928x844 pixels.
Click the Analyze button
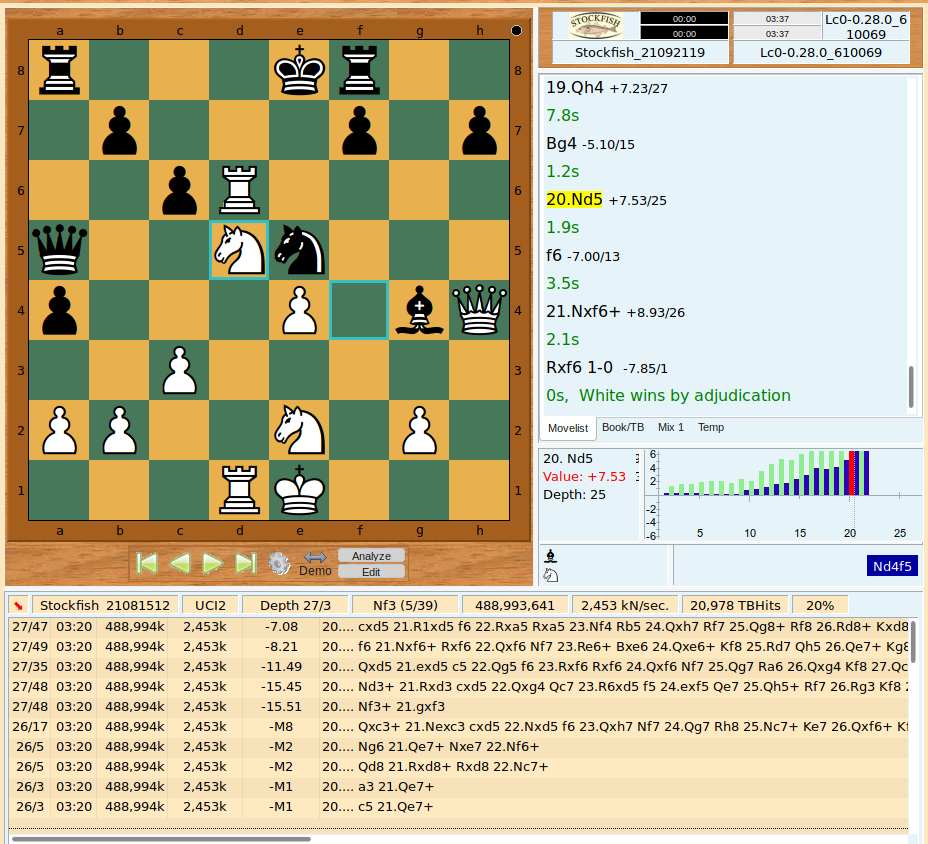372,556
